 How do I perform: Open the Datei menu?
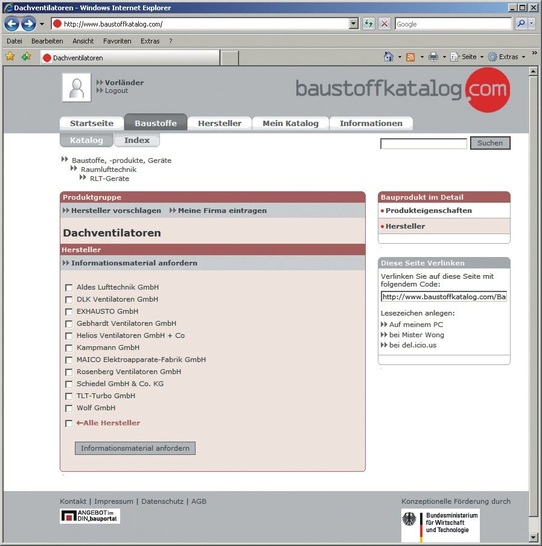(x=14, y=41)
